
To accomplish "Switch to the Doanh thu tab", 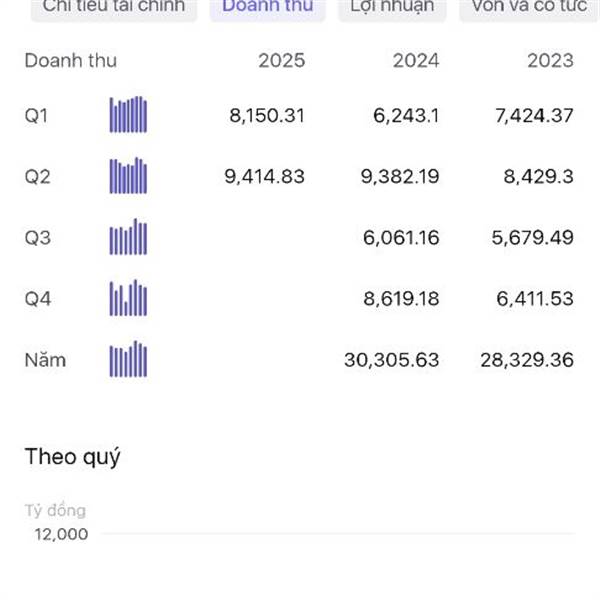I will (267, 8).
